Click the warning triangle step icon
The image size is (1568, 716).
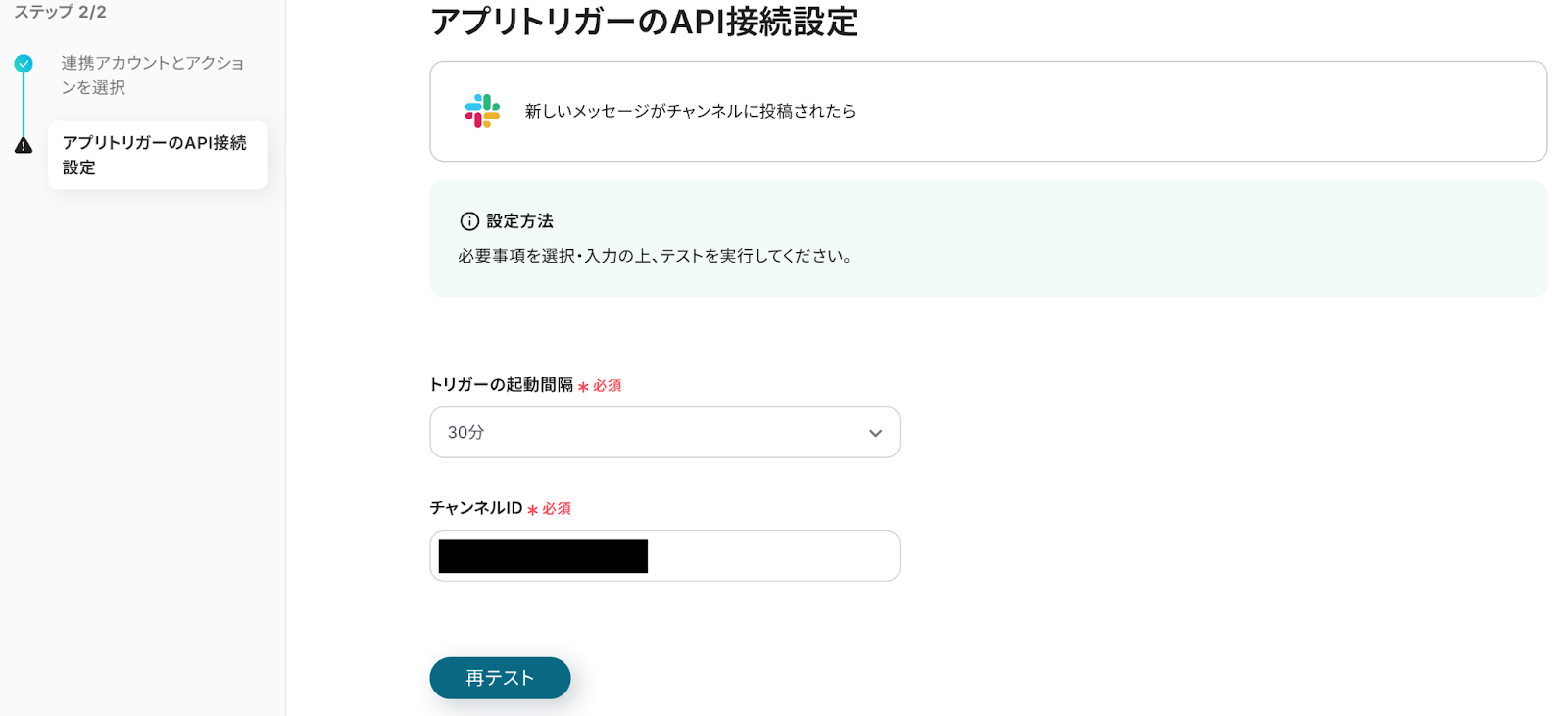click(x=24, y=146)
